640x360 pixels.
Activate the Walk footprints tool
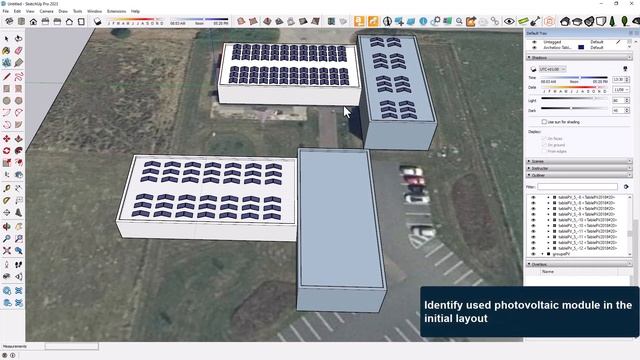[x=18, y=264]
